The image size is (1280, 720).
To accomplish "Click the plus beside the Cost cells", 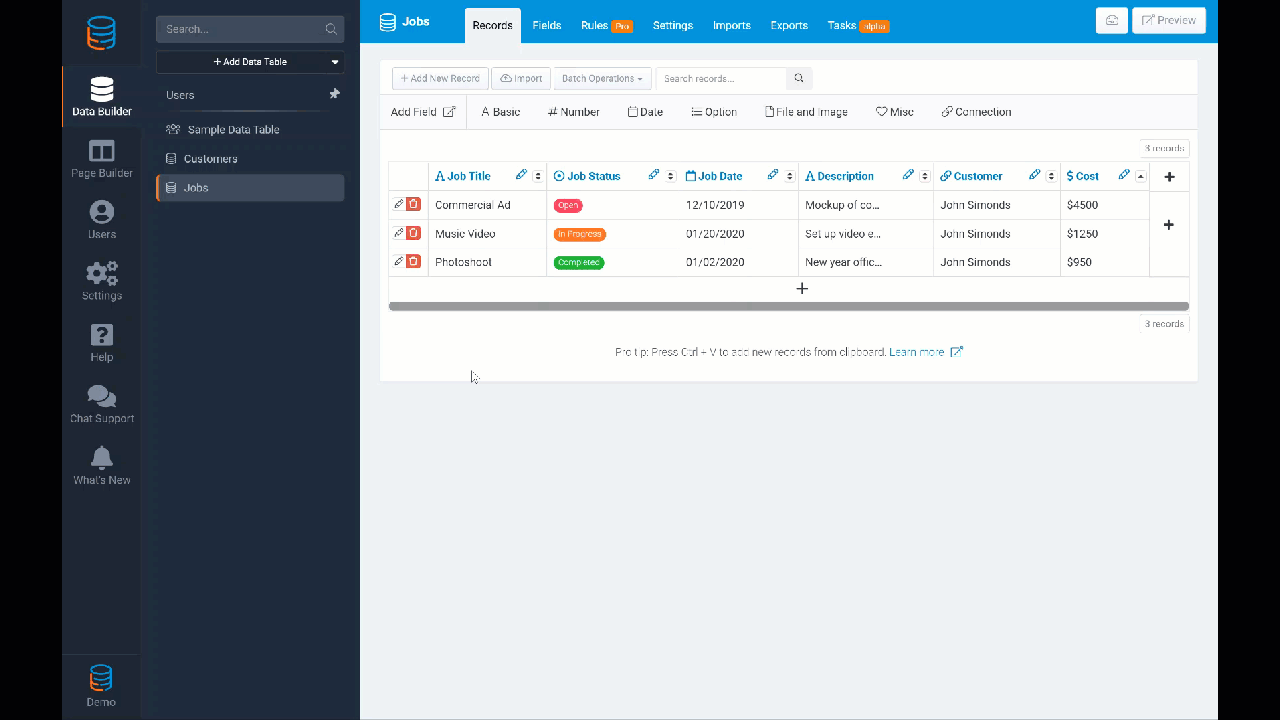I will coord(1169,225).
